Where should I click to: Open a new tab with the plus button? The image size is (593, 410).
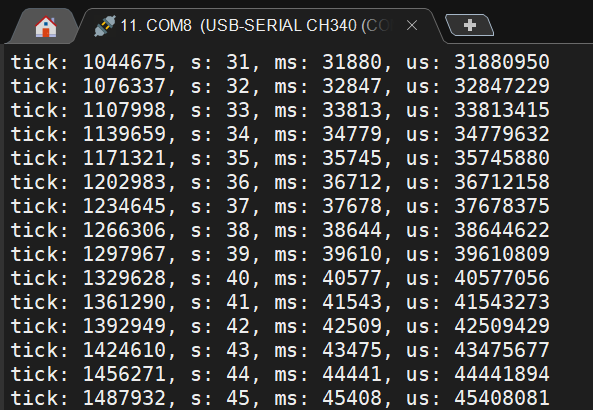(470, 25)
